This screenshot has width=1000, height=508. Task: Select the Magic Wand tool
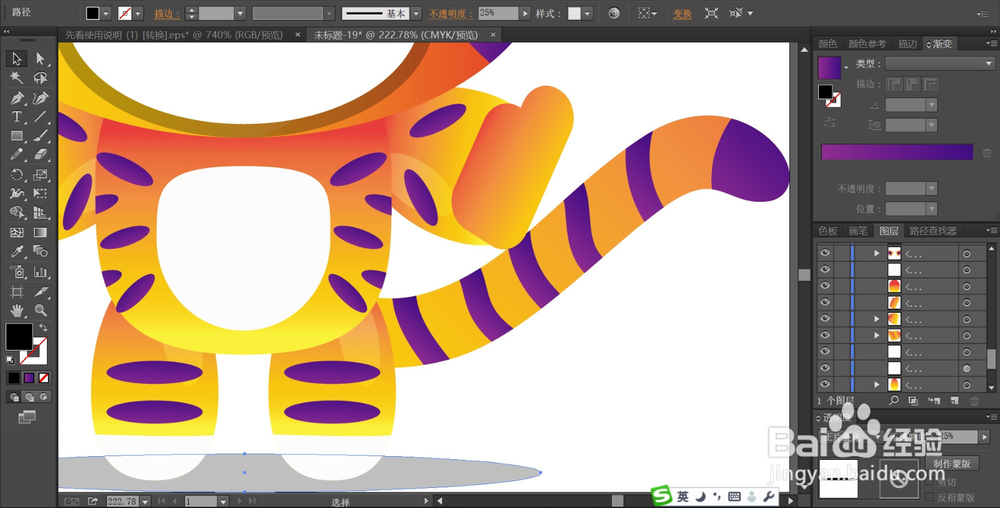point(17,78)
